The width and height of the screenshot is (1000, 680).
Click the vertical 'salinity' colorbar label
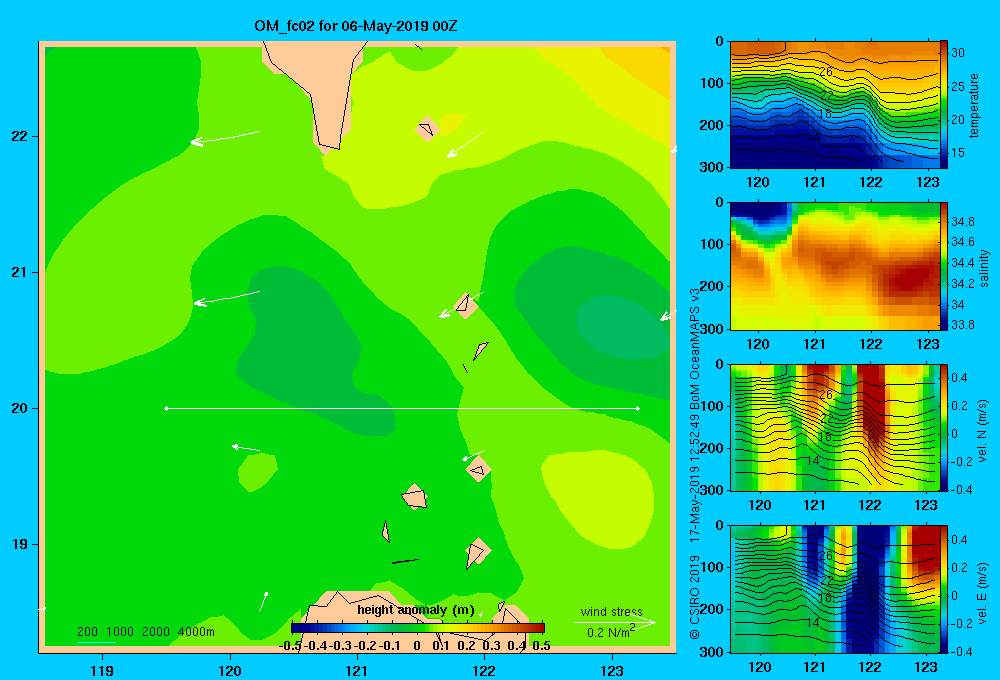click(x=984, y=268)
